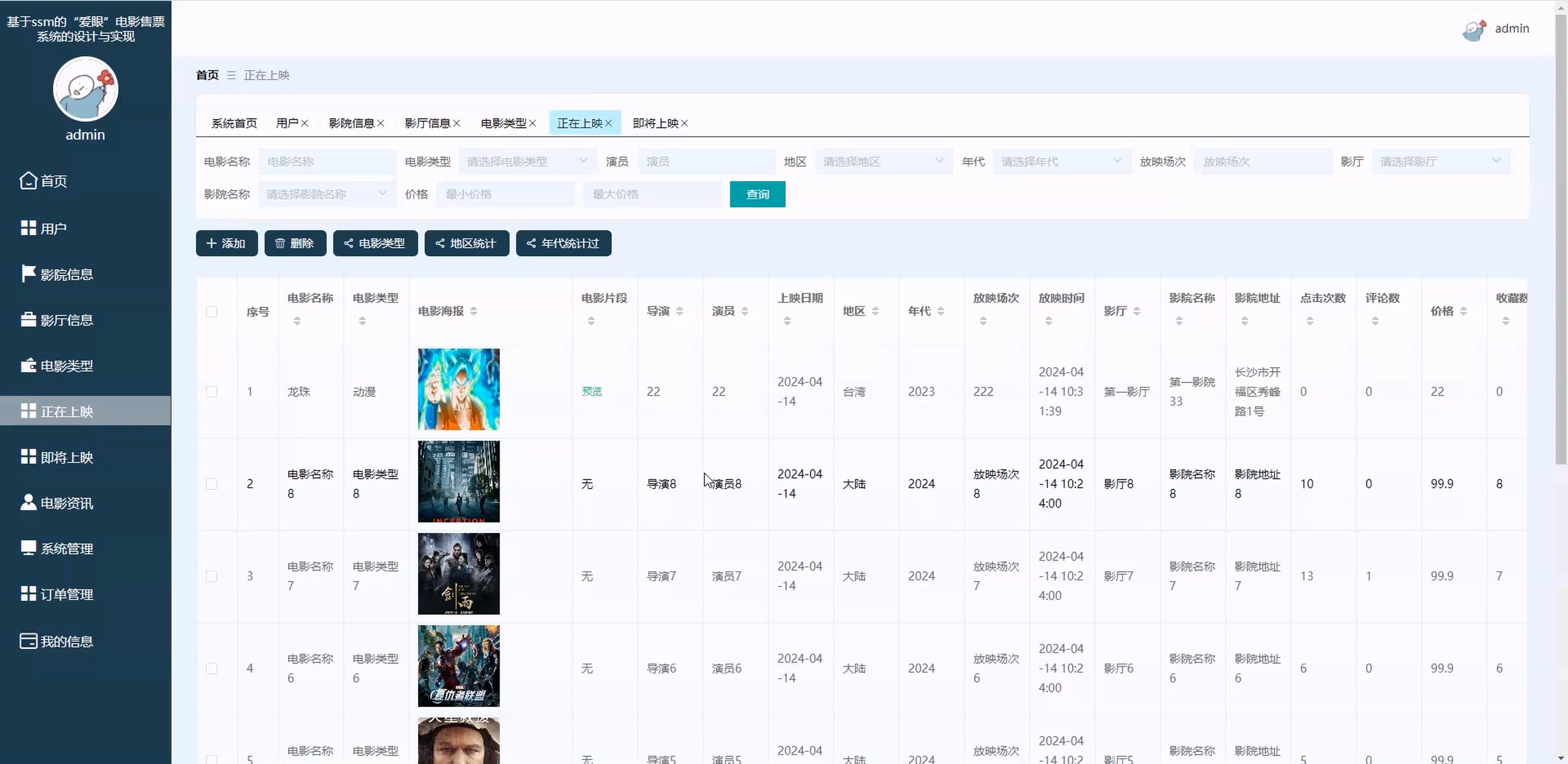Switch to the 系统首页 tab
The height and width of the screenshot is (764, 1568).
234,124
